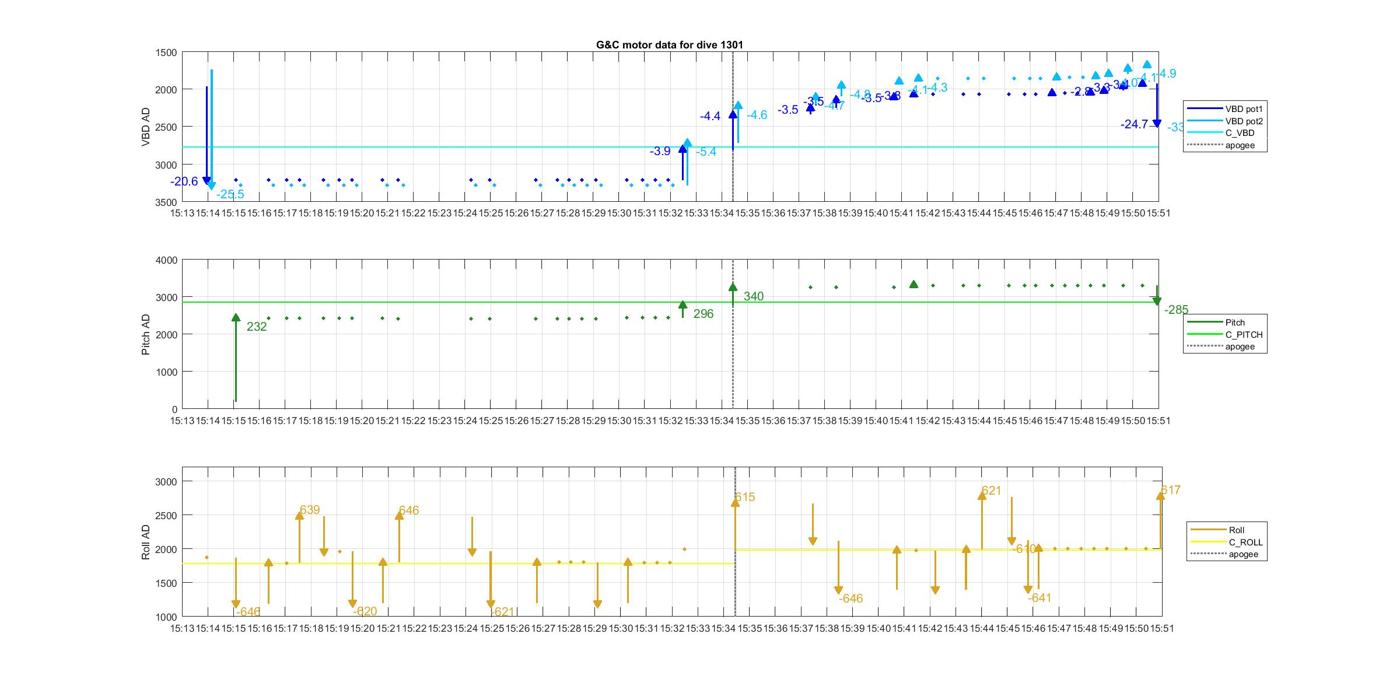Click the plot title 'G&C motor data for dive 1301'
Image resolution: width=1400 pixels, height=693 pixels.
point(669,45)
